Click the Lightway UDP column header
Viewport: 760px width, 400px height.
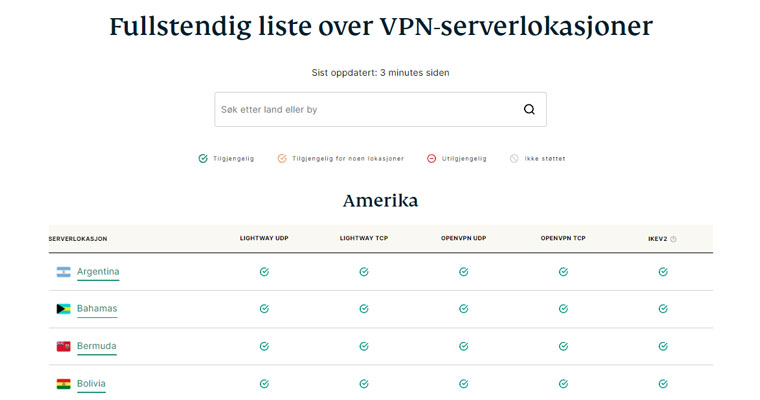[264, 239]
